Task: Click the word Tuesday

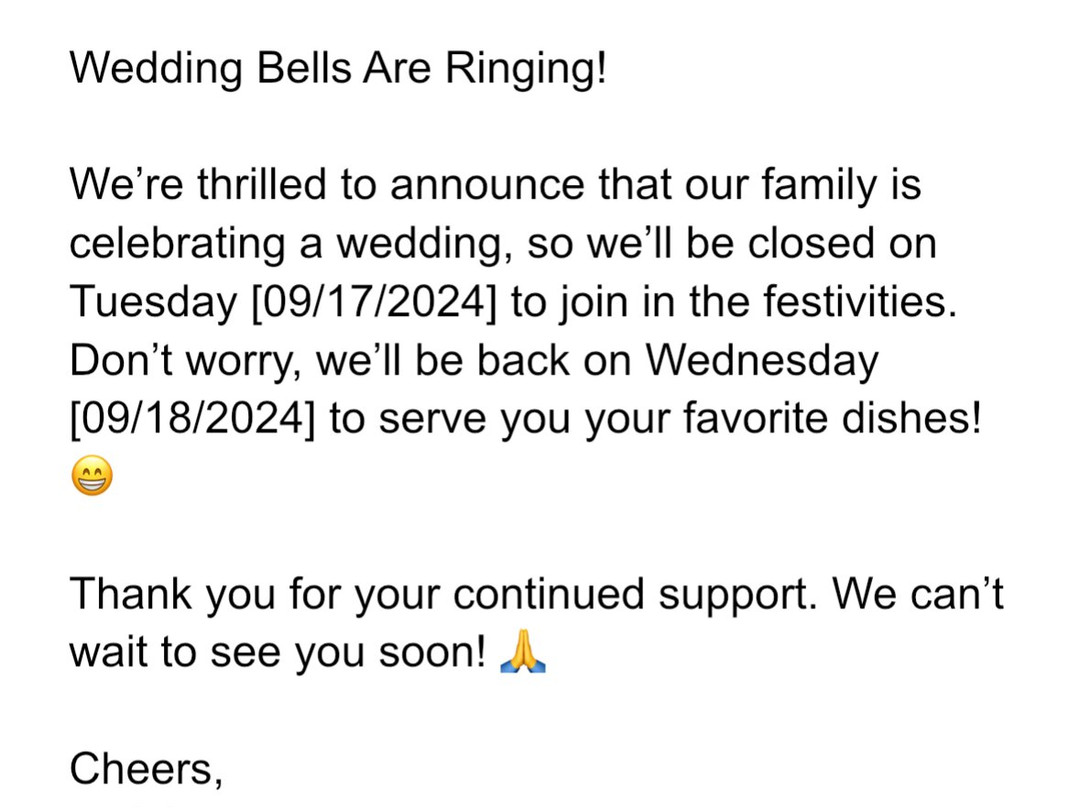Action: pos(153,302)
